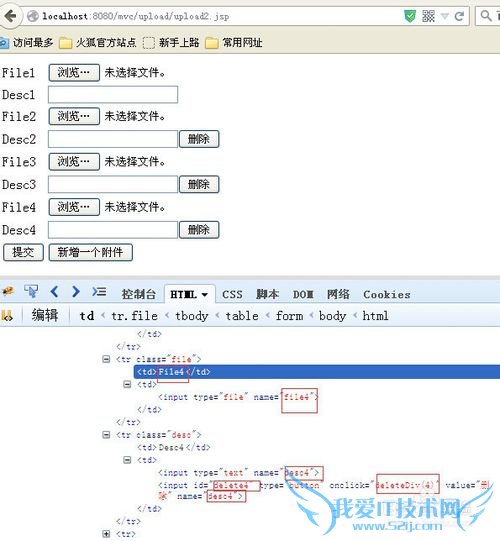Collapse the tr class="desc" node

[x=106, y=435]
